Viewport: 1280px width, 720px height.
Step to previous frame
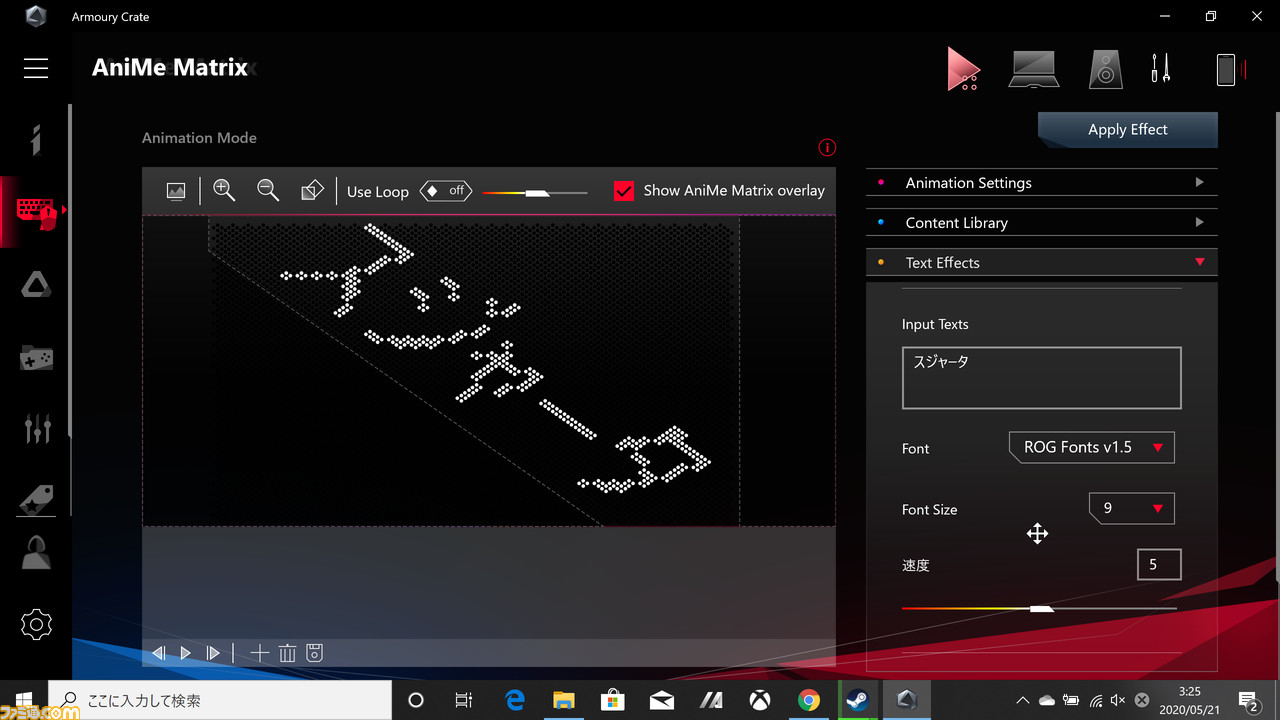tap(158, 653)
